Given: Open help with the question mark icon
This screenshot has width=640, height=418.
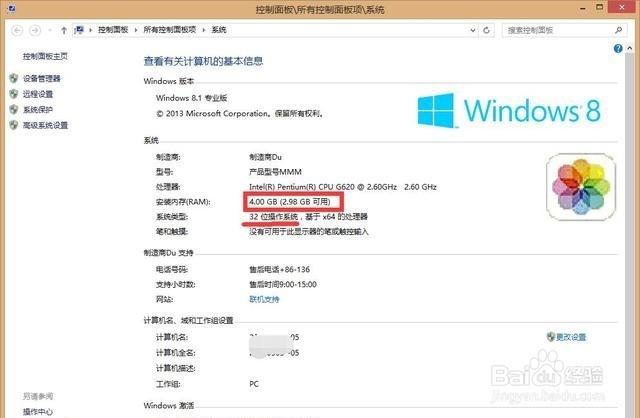Looking at the screenshot, I should [618, 49].
